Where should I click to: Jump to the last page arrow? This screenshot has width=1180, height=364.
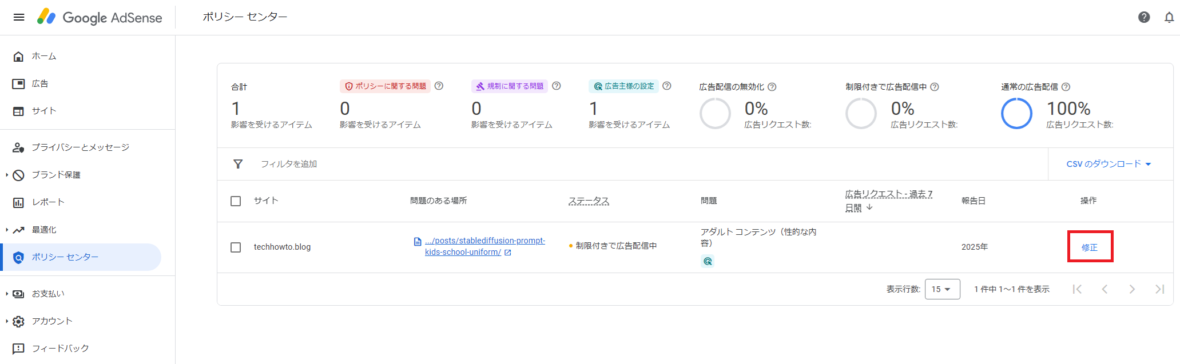(x=1159, y=289)
